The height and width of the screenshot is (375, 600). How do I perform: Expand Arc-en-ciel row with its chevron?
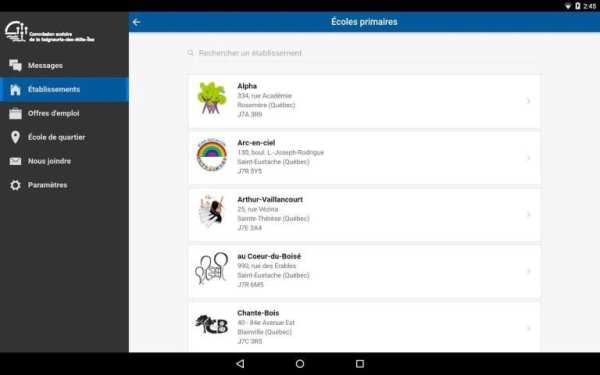tap(528, 158)
